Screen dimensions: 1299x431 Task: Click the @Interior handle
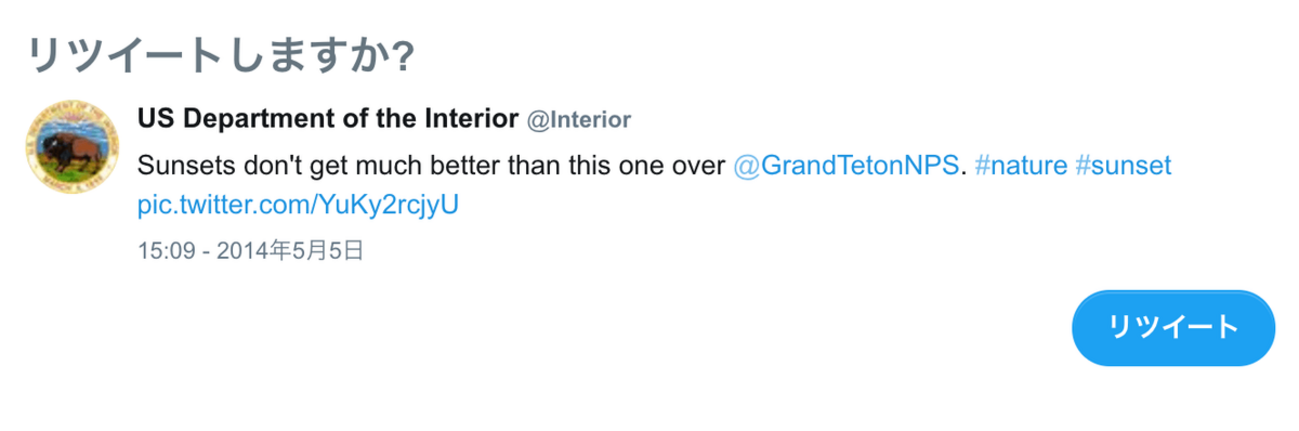(578, 120)
